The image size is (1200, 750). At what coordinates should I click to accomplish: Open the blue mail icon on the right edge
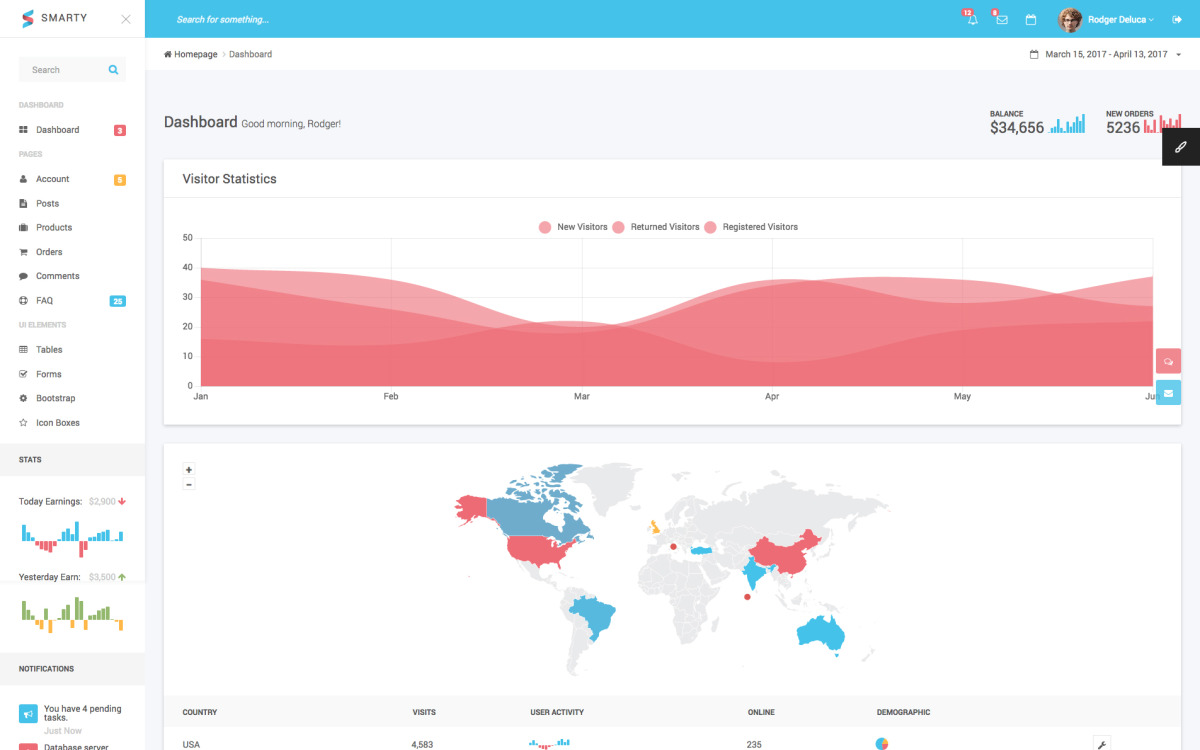[1168, 393]
